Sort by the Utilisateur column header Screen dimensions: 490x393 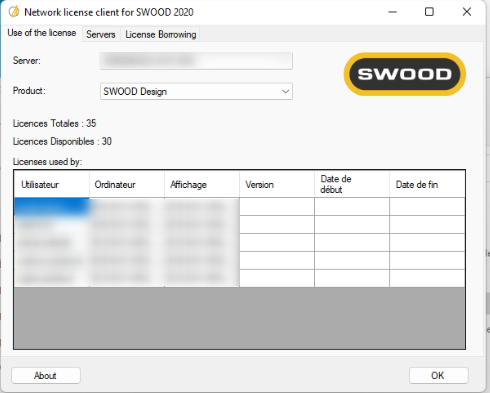point(52,184)
